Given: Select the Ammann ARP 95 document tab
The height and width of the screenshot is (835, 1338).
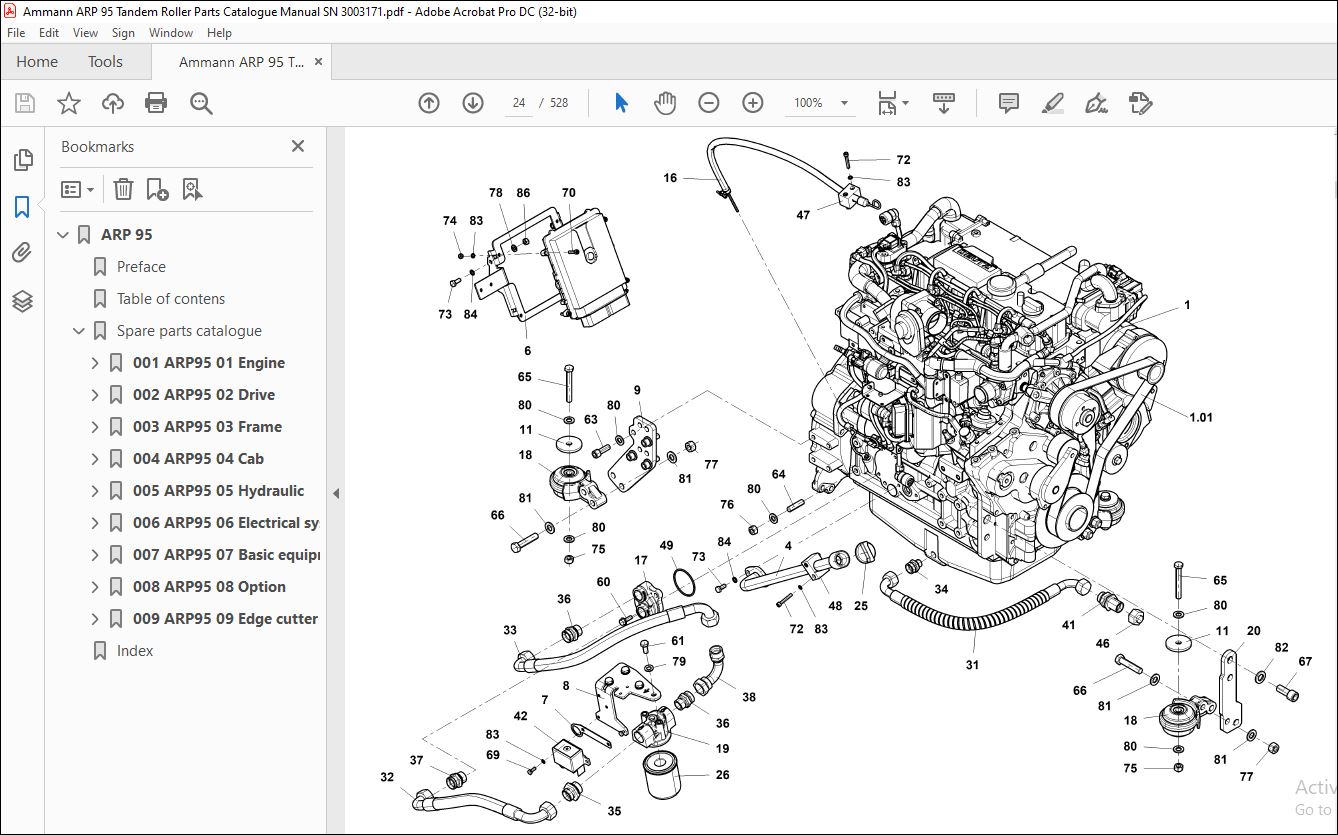Looking at the screenshot, I should 240,62.
